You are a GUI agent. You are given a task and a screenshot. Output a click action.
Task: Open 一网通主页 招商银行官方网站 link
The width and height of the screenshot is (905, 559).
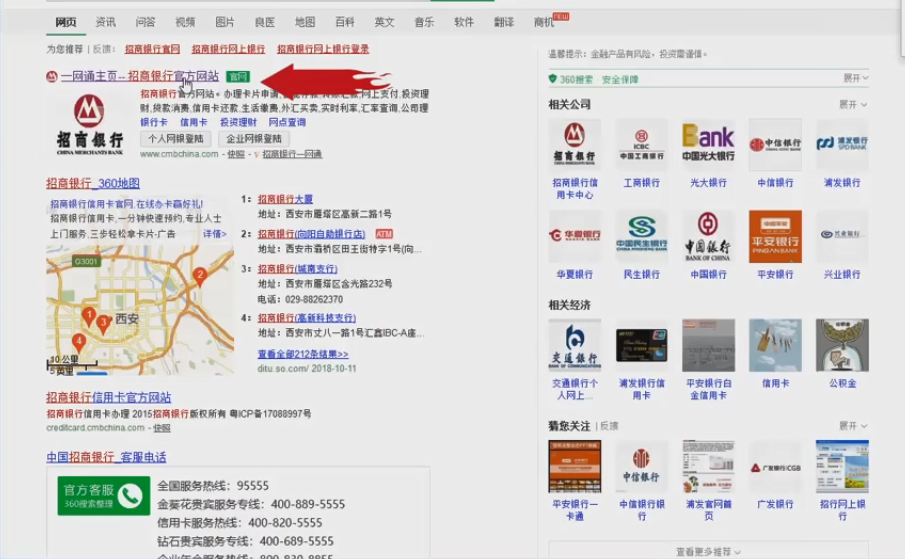(139, 76)
